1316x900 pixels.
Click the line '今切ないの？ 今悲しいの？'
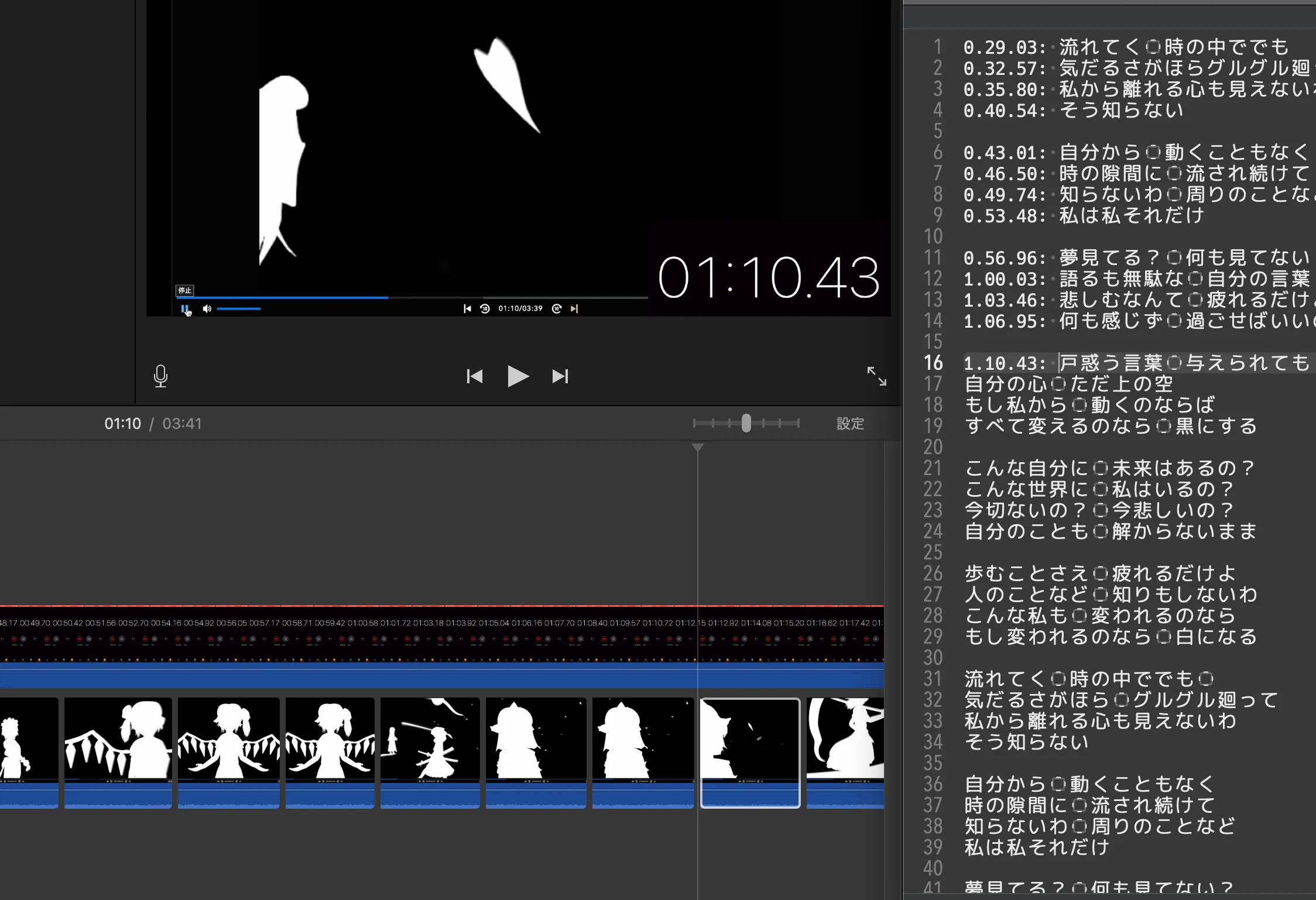click(1100, 510)
